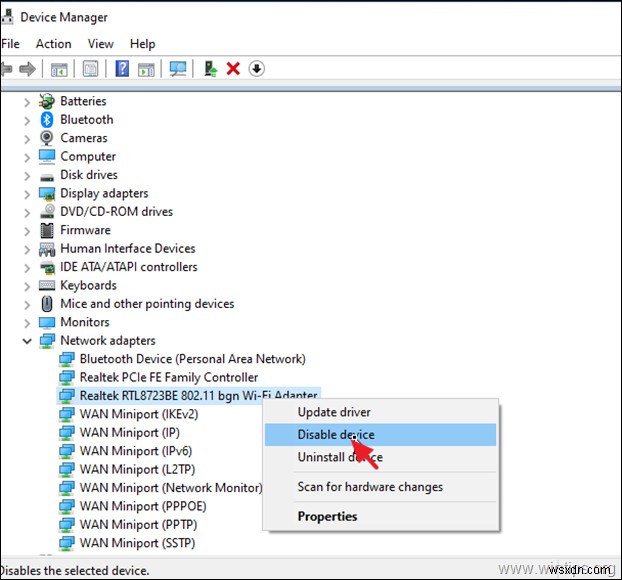Expand the Bluetooth node
Image resolution: width=622 pixels, height=580 pixels.
27,121
